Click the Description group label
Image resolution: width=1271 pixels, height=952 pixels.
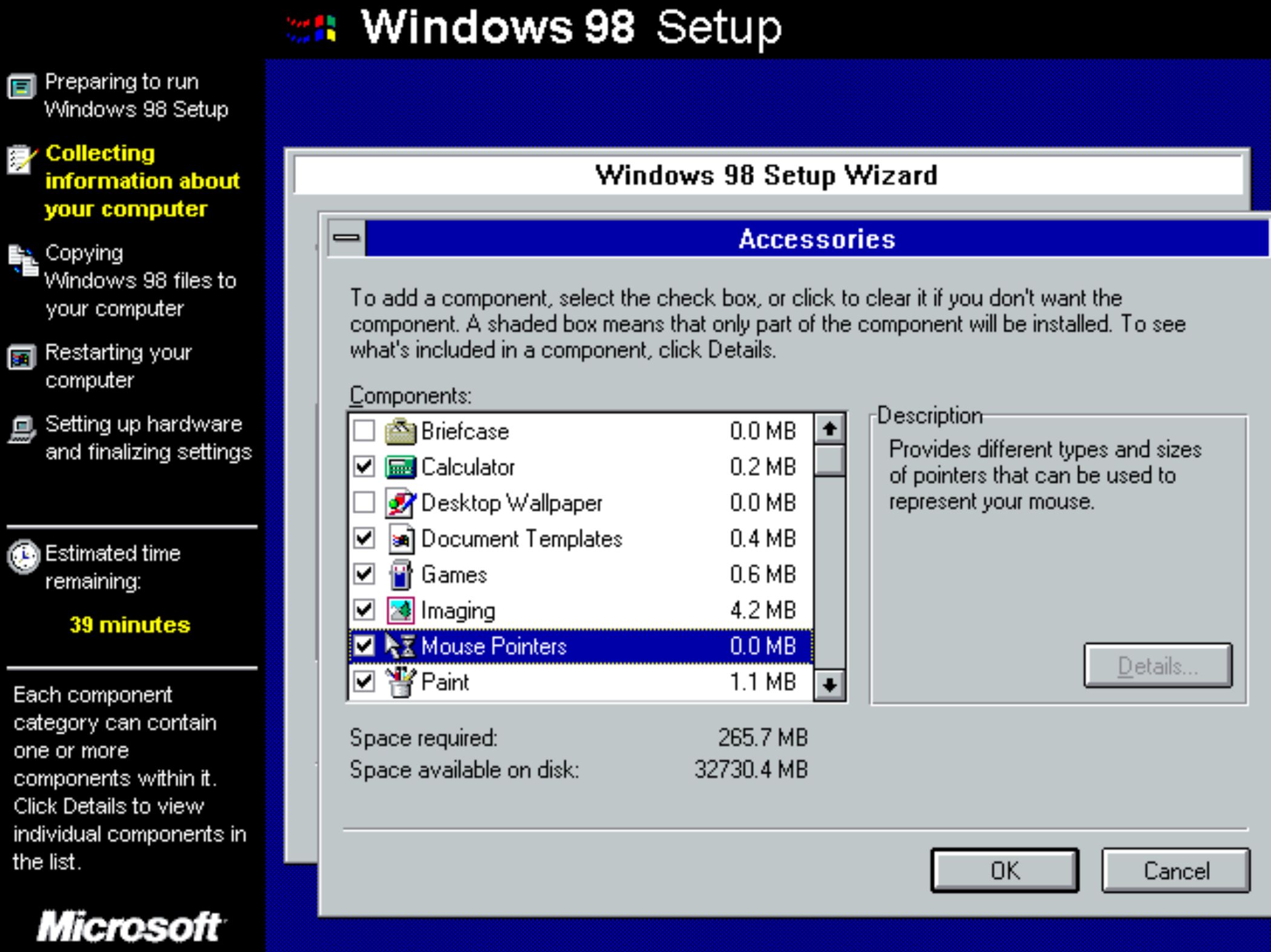[929, 415]
